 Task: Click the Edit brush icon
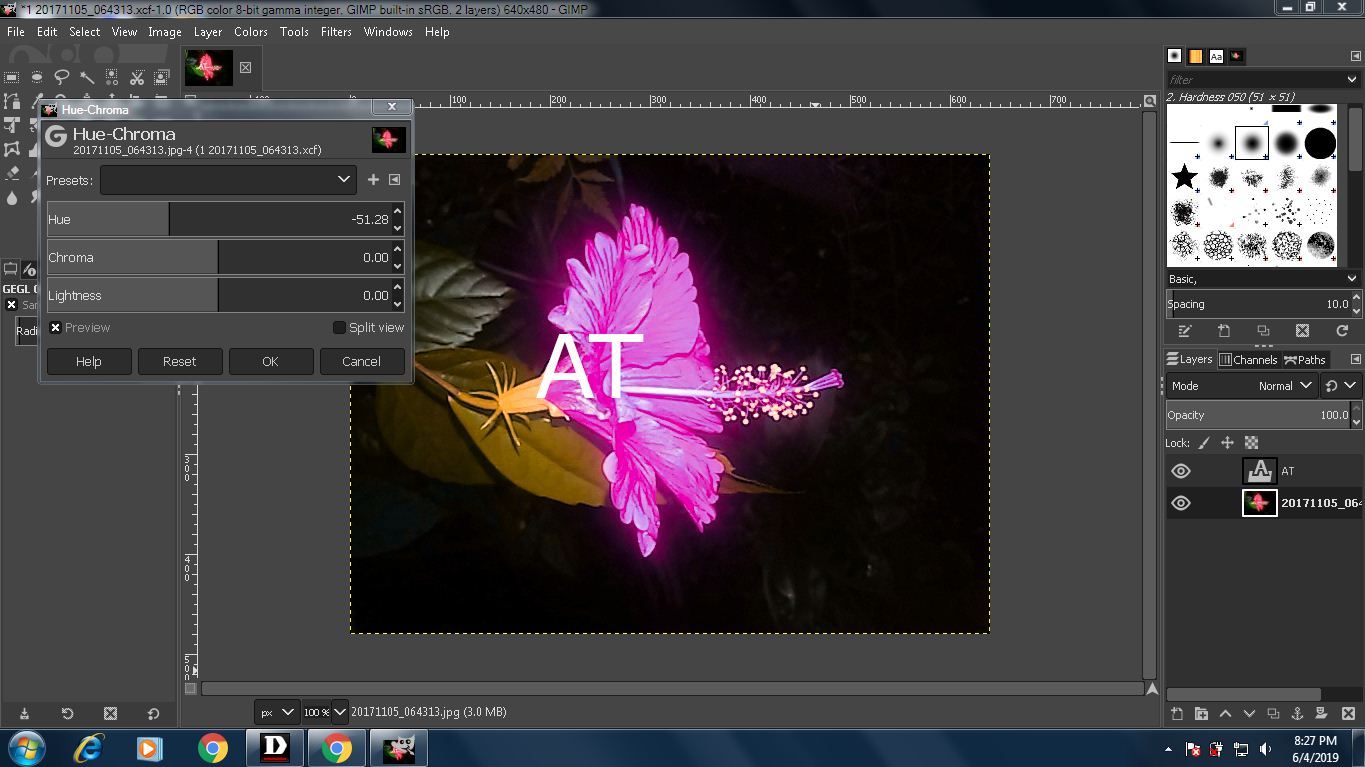pyautogui.click(x=1185, y=331)
